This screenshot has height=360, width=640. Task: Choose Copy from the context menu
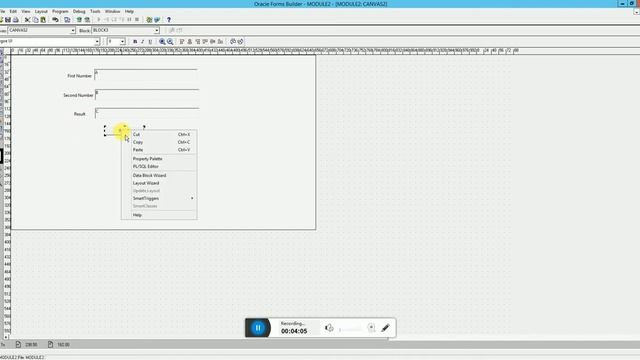[x=159, y=142]
